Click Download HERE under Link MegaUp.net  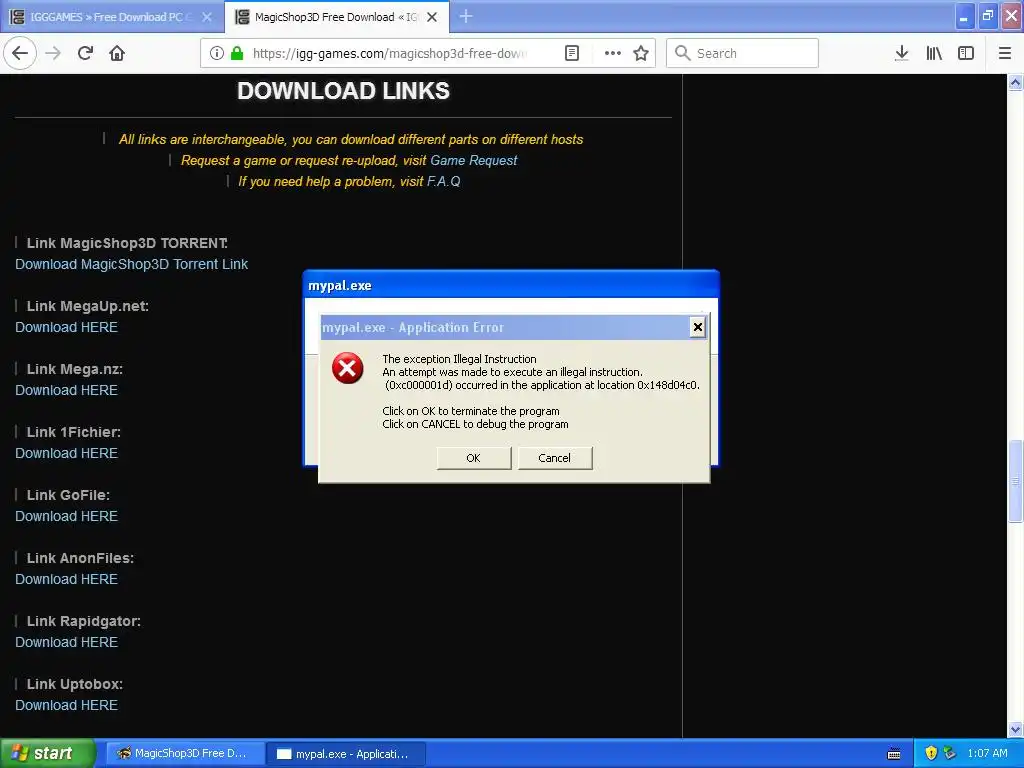(66, 327)
